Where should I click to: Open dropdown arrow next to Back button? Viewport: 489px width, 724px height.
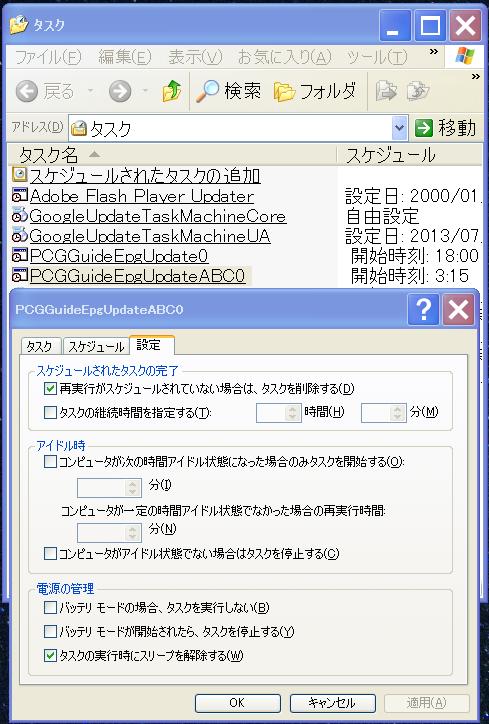(91, 91)
